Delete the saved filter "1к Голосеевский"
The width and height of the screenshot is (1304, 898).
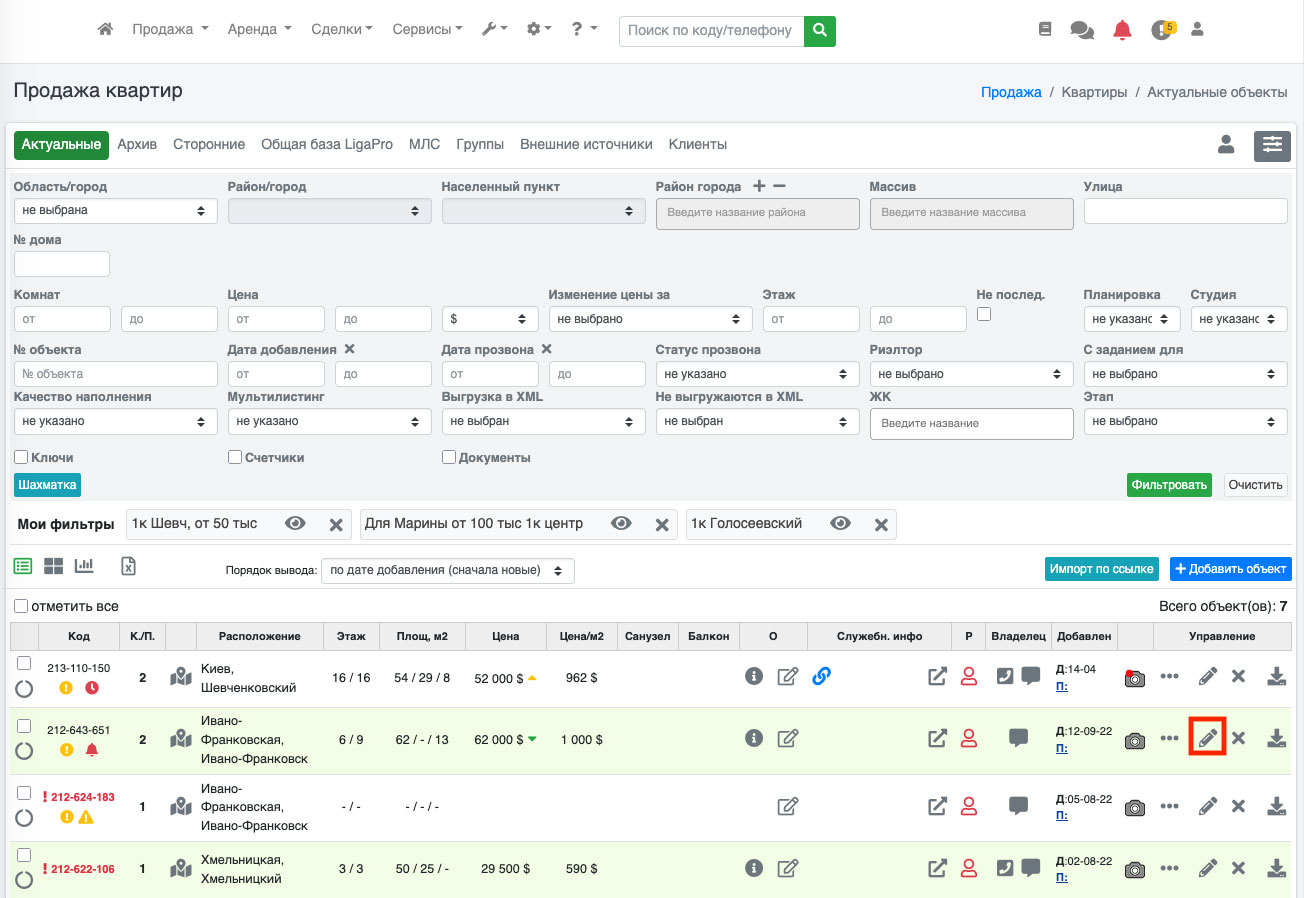[881, 524]
